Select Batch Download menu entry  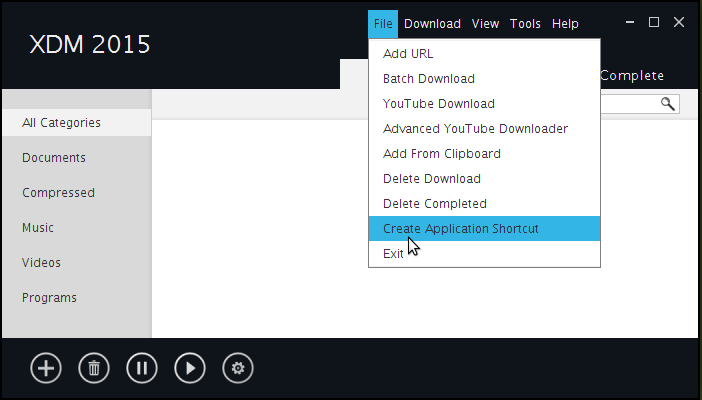click(x=484, y=79)
